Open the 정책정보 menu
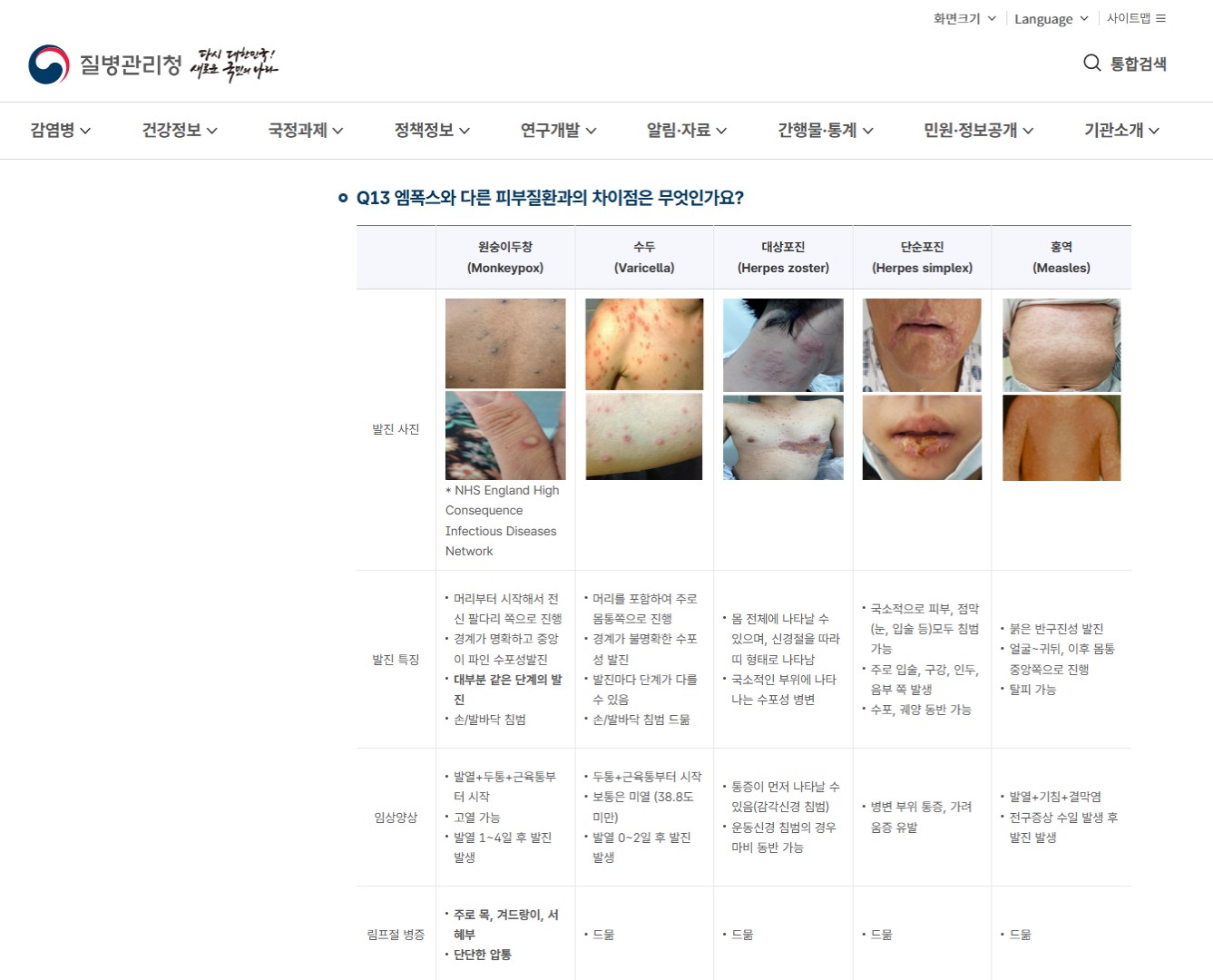 pos(432,131)
